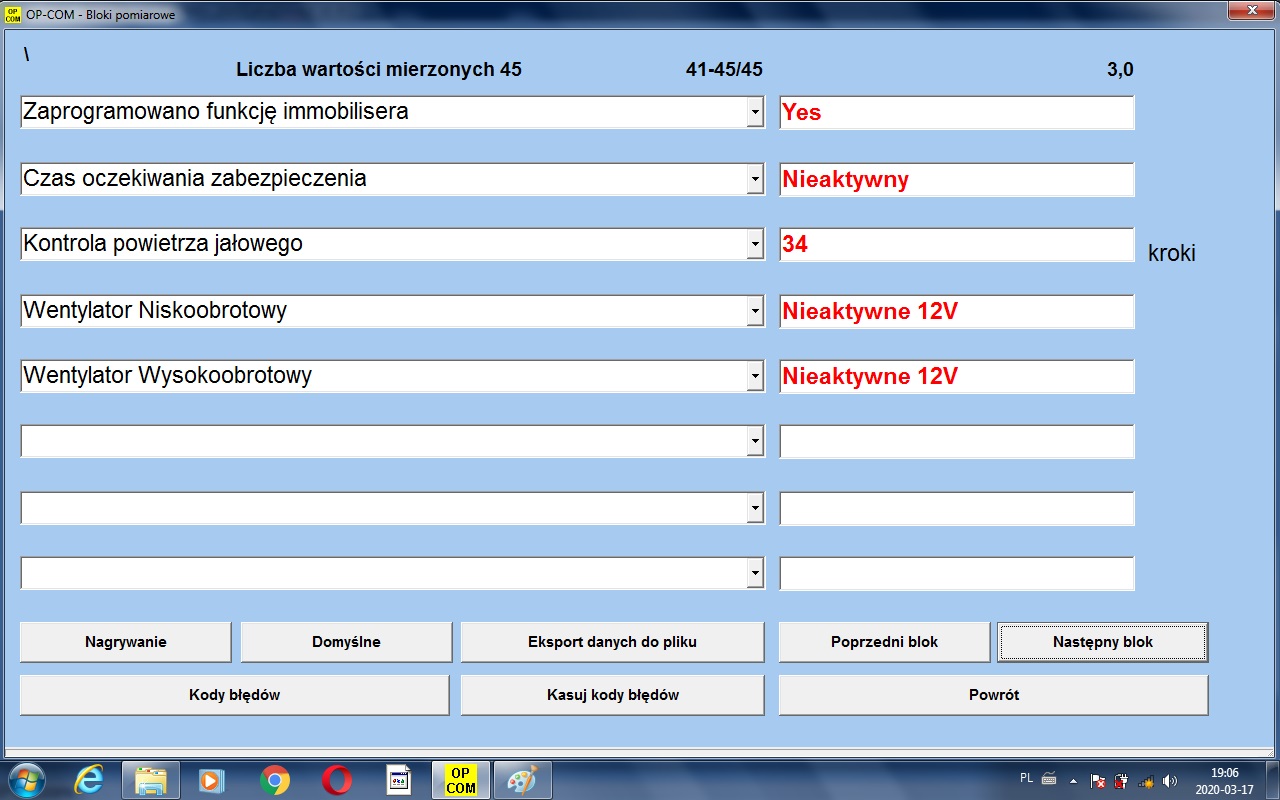Click the value field showing '34'
The image size is (1280, 800).
[x=956, y=245]
